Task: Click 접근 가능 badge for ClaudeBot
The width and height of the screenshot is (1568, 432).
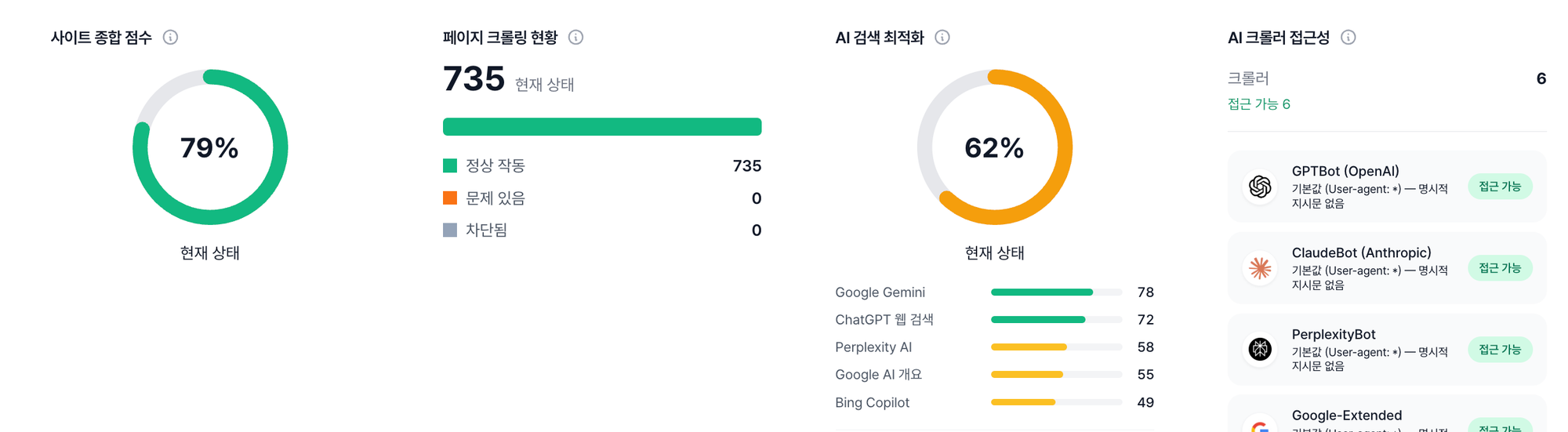Action: 1499,268
